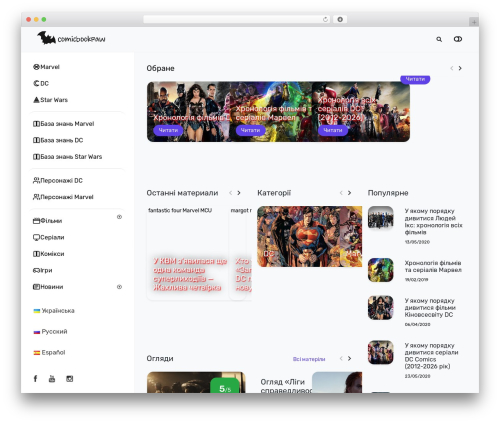Open База знань Star Wars
Viewport: 500px width, 423px height.
click(x=71, y=156)
